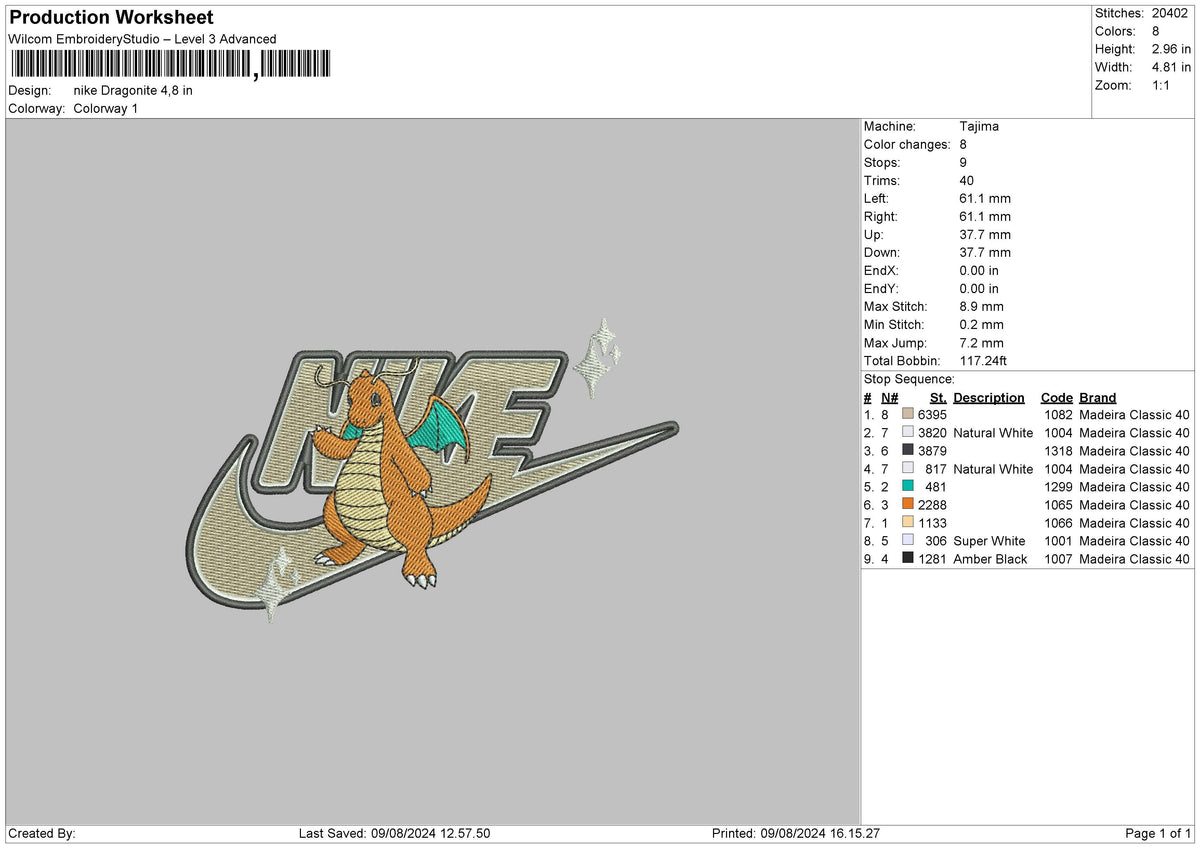Select code "1001" in the stop 8 row
Screen dimensions: 1200x848
(x=1058, y=541)
